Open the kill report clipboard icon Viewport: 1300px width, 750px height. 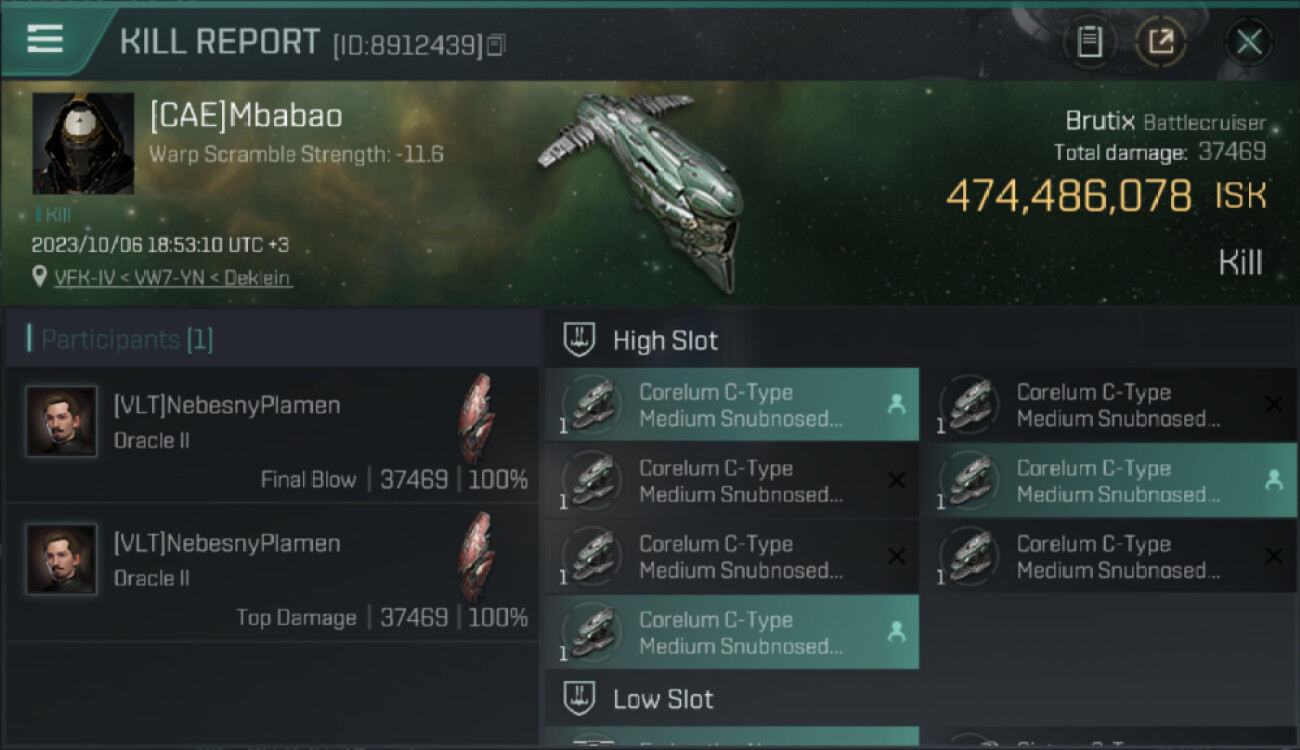1089,42
